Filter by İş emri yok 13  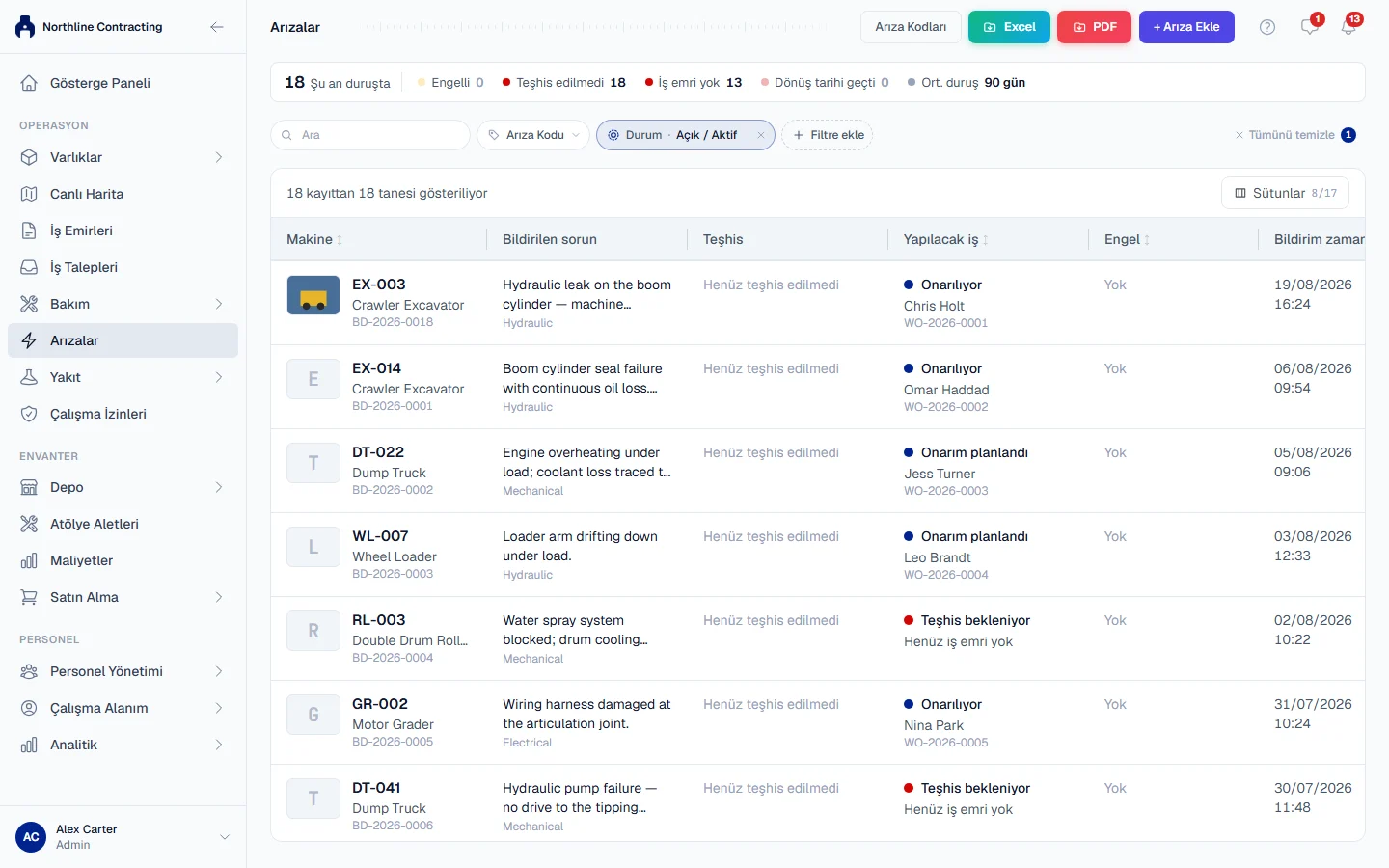coord(694,83)
